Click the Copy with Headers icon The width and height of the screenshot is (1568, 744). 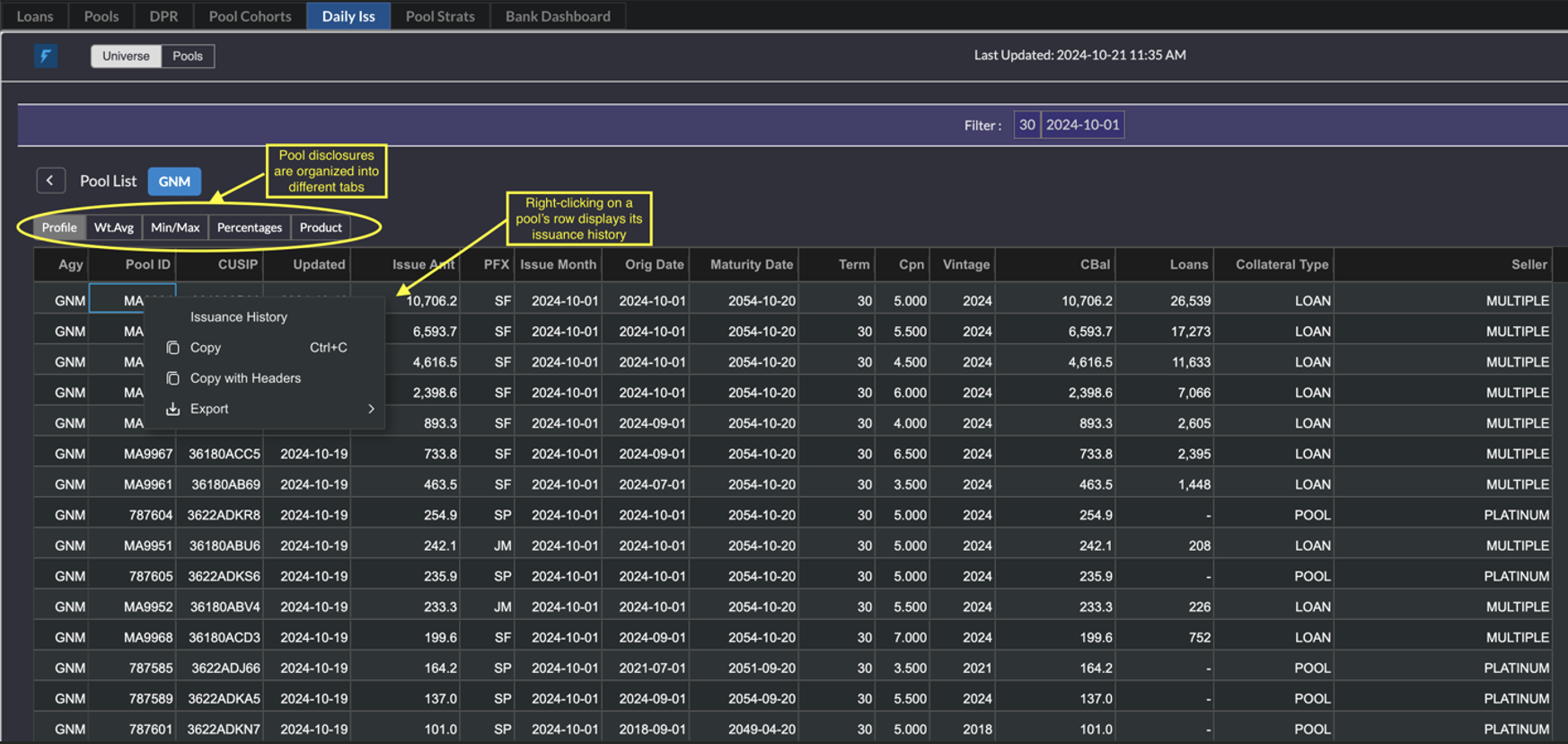(173, 378)
